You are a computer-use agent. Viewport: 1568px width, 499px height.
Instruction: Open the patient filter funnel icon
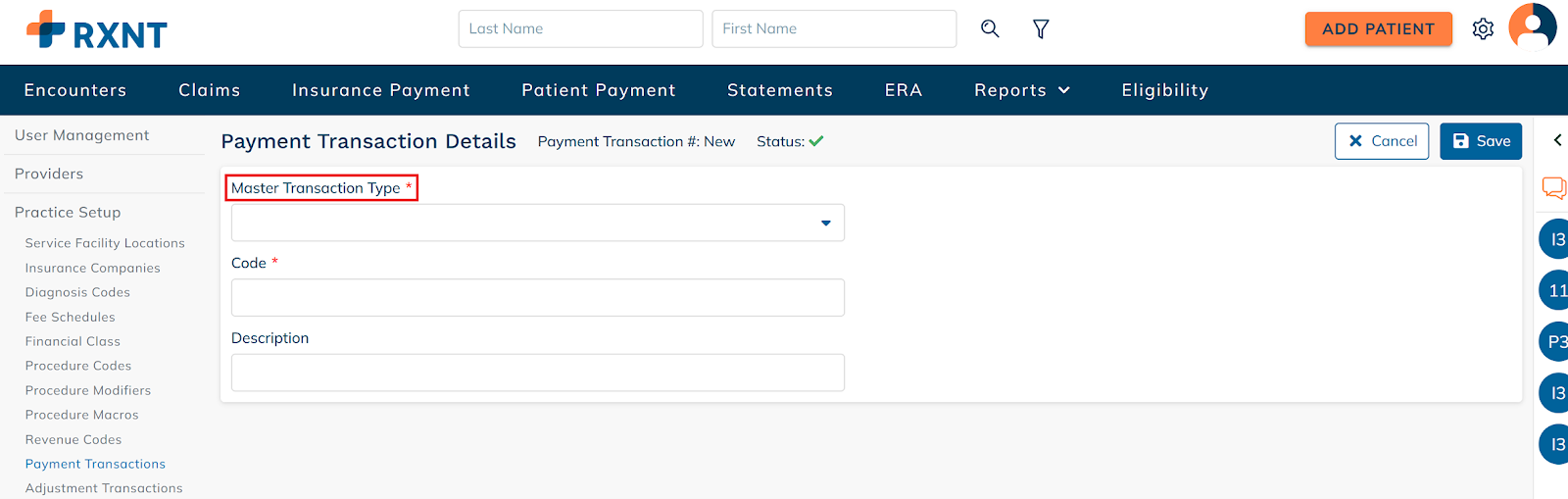1041,29
